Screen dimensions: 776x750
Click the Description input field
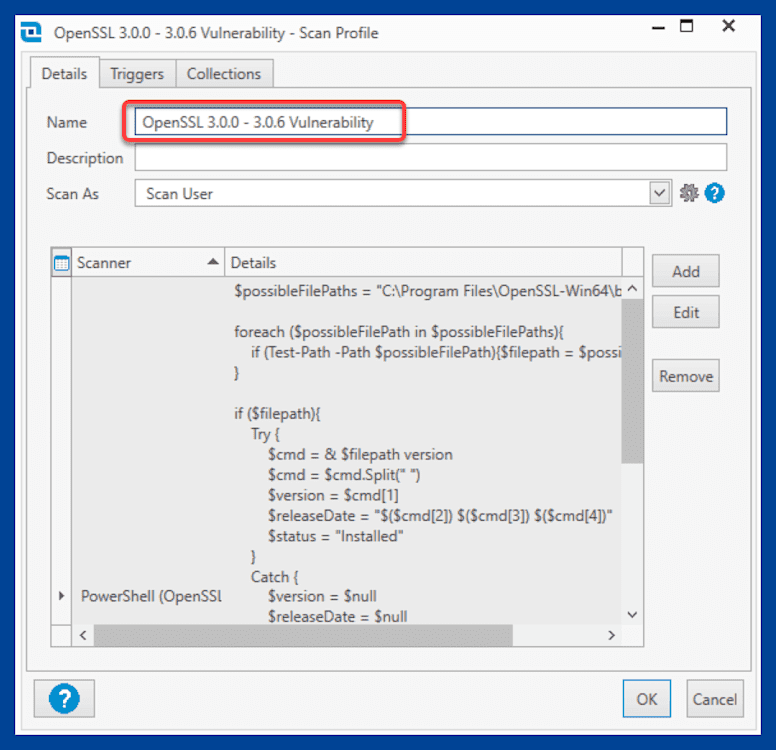(x=431, y=157)
